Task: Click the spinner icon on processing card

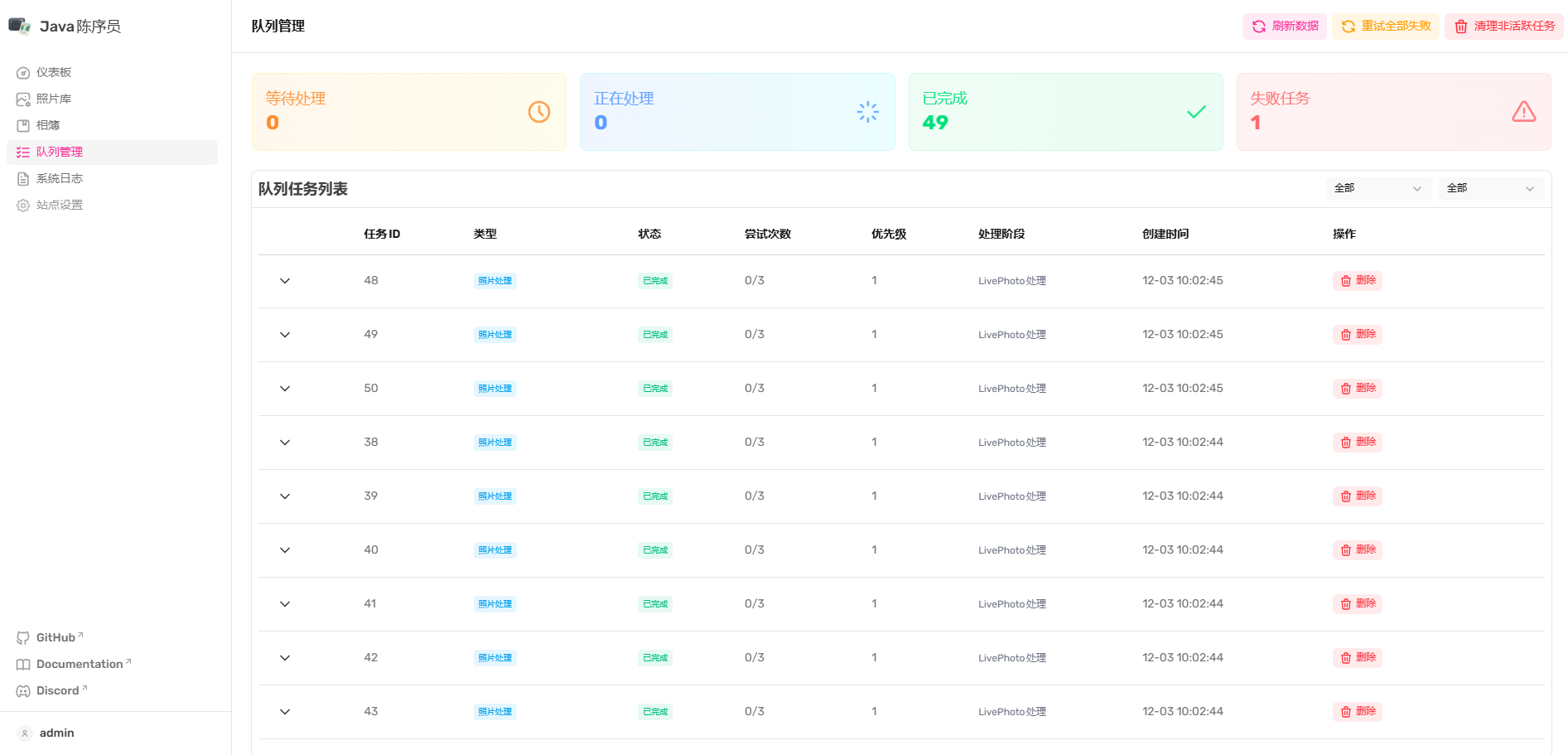Action: click(867, 112)
